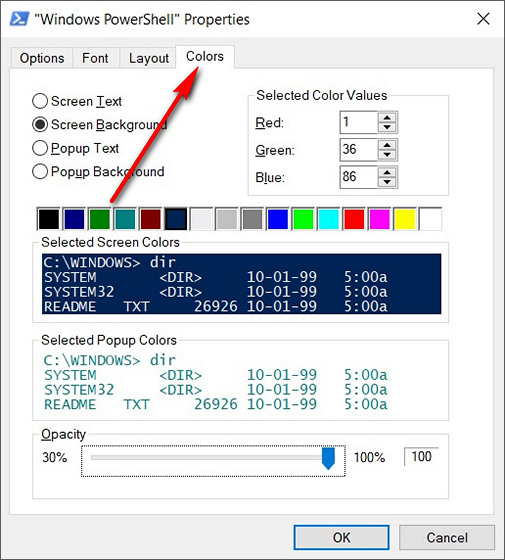The width and height of the screenshot is (505, 560).
Task: Discard changes with the Cancel button
Action: [x=447, y=538]
